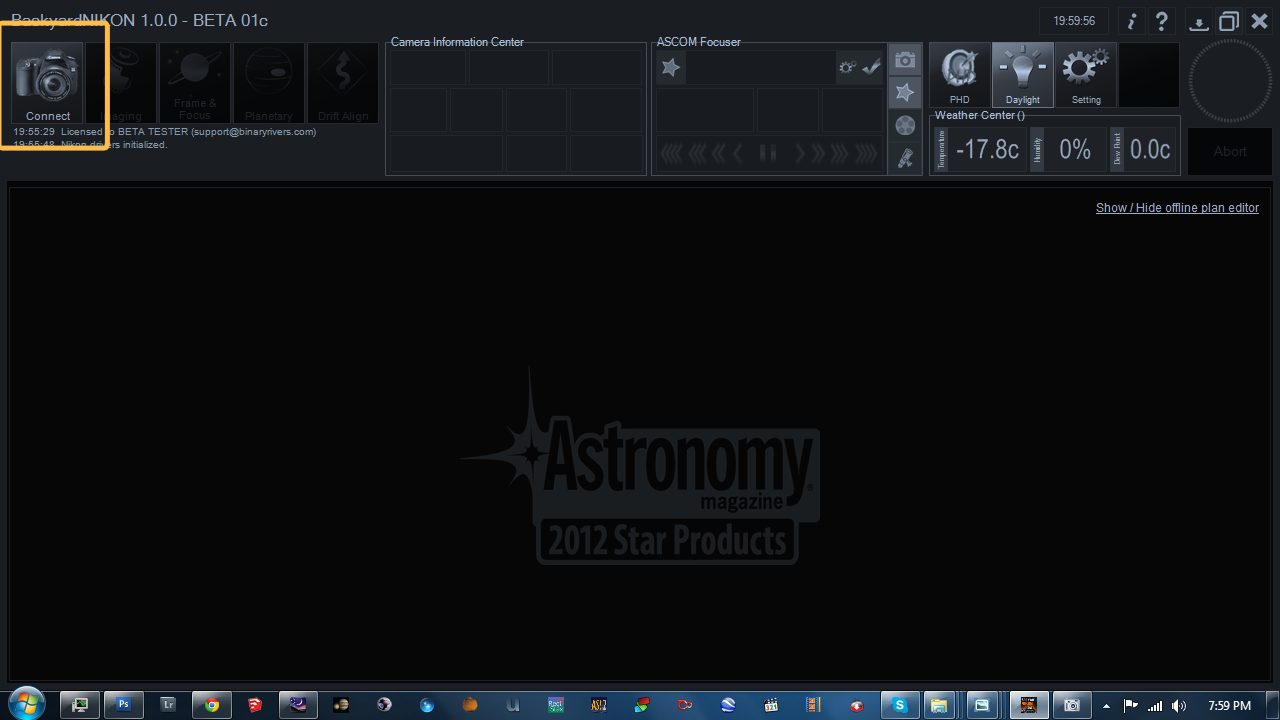Select the star tab icon in side strip
Screen dimensions: 1280x720
[x=905, y=93]
